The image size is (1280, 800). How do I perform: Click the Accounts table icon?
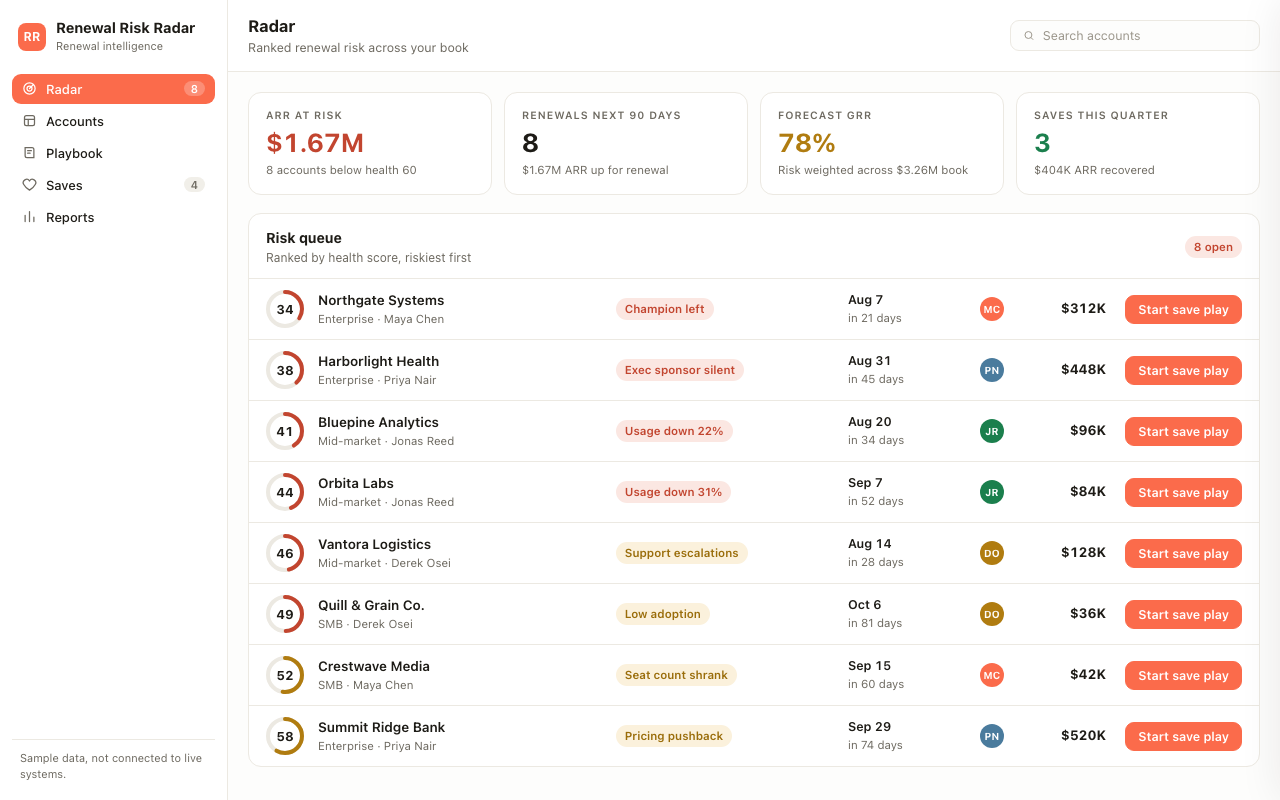[30, 121]
